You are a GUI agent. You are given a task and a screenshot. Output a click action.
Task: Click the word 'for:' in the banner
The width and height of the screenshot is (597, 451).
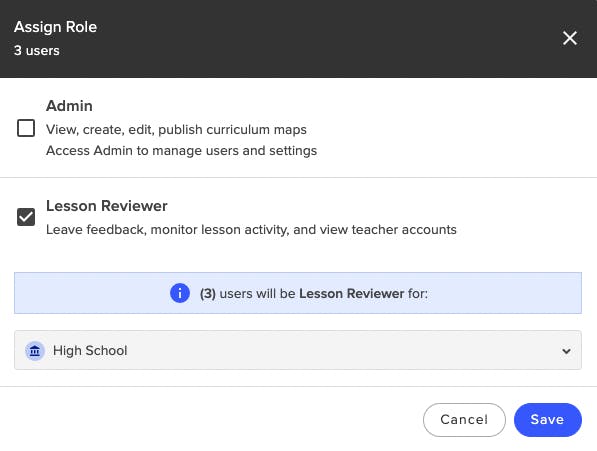coord(418,294)
